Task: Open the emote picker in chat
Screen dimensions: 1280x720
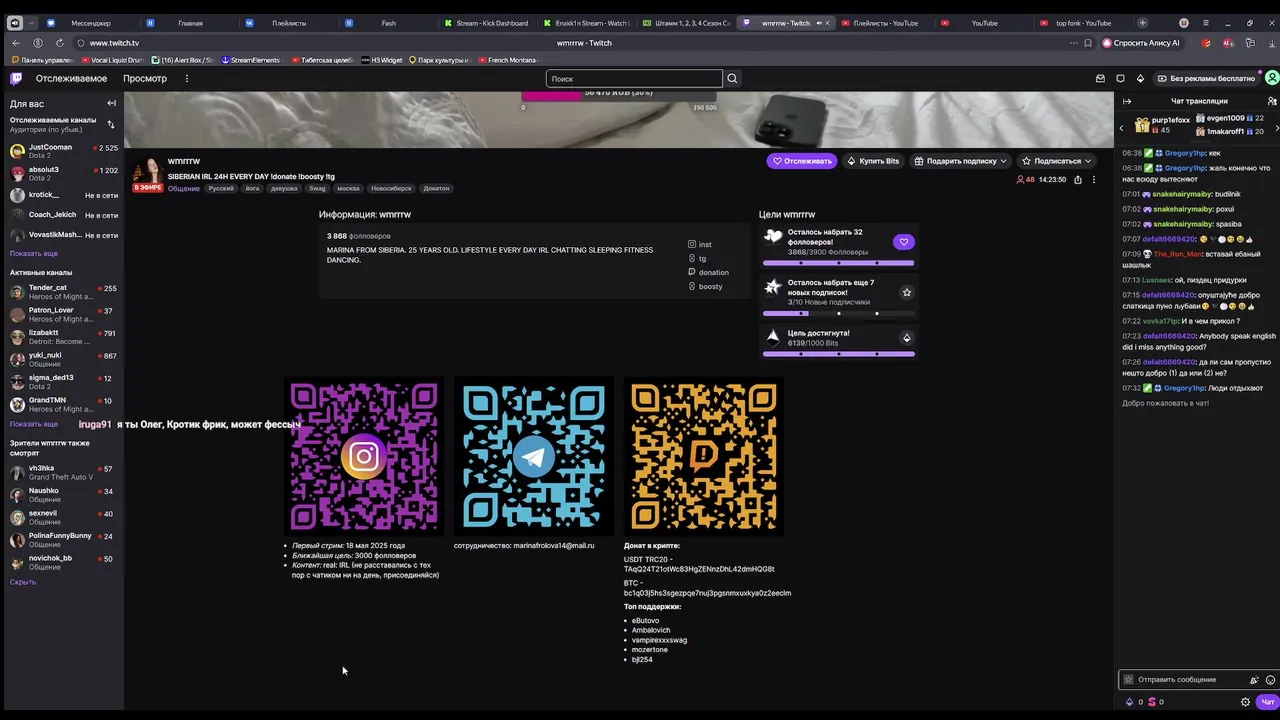Action: click(x=1270, y=680)
